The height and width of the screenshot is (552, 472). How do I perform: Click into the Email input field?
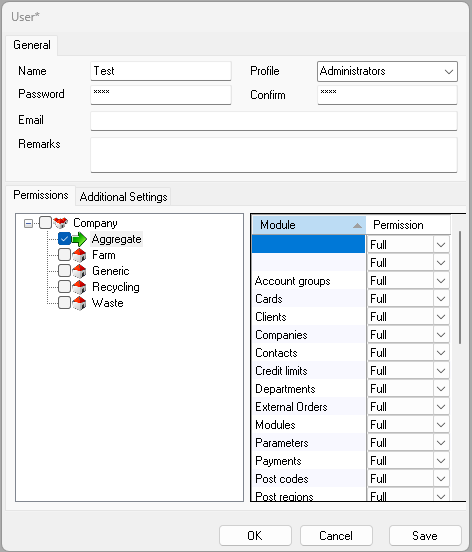[274, 121]
